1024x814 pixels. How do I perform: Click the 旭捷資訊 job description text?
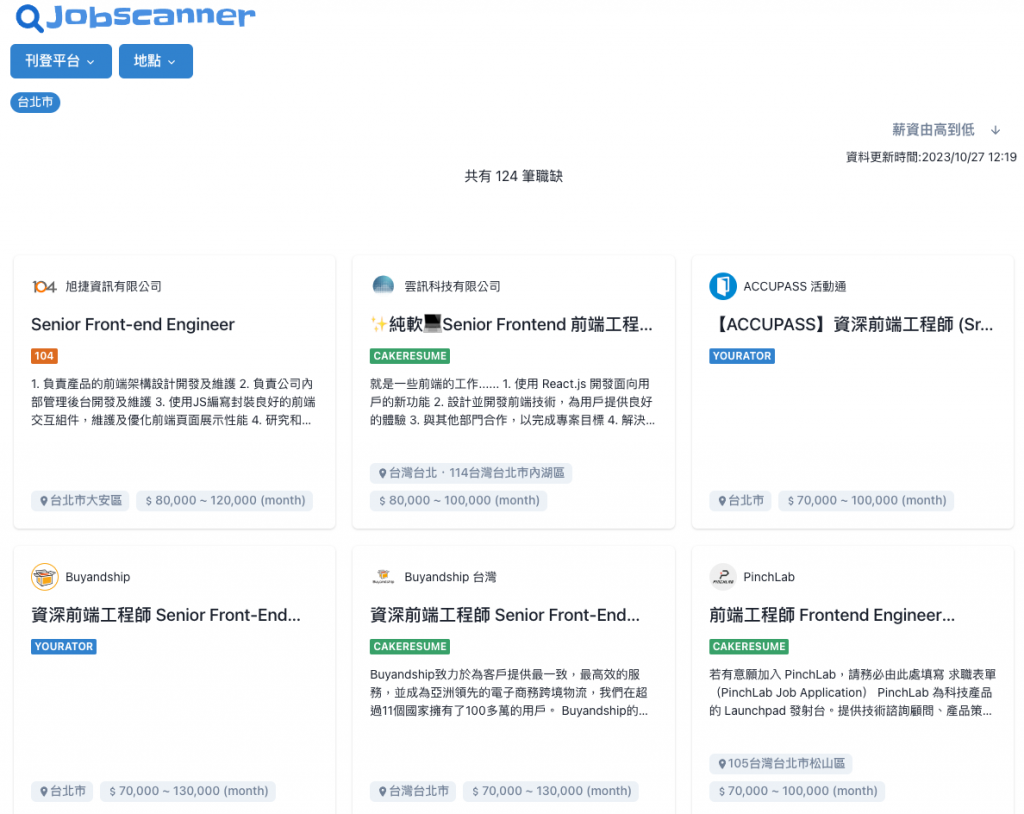tap(174, 402)
